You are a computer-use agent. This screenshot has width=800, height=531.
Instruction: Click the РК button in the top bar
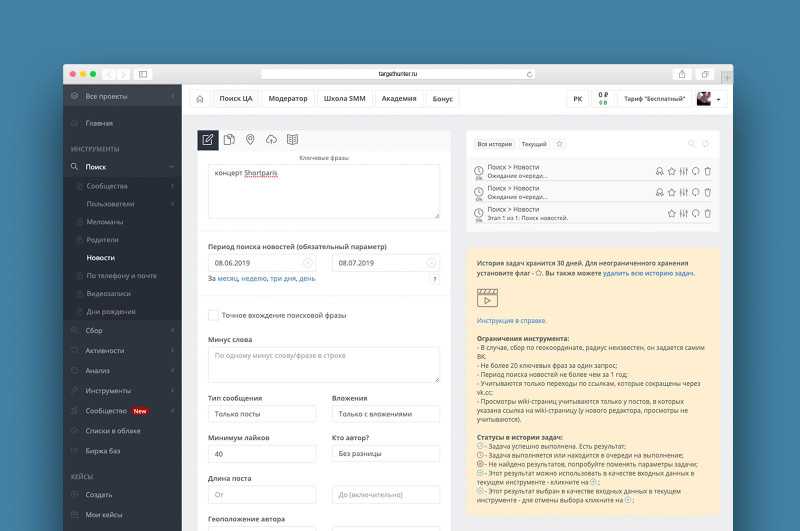coord(578,99)
